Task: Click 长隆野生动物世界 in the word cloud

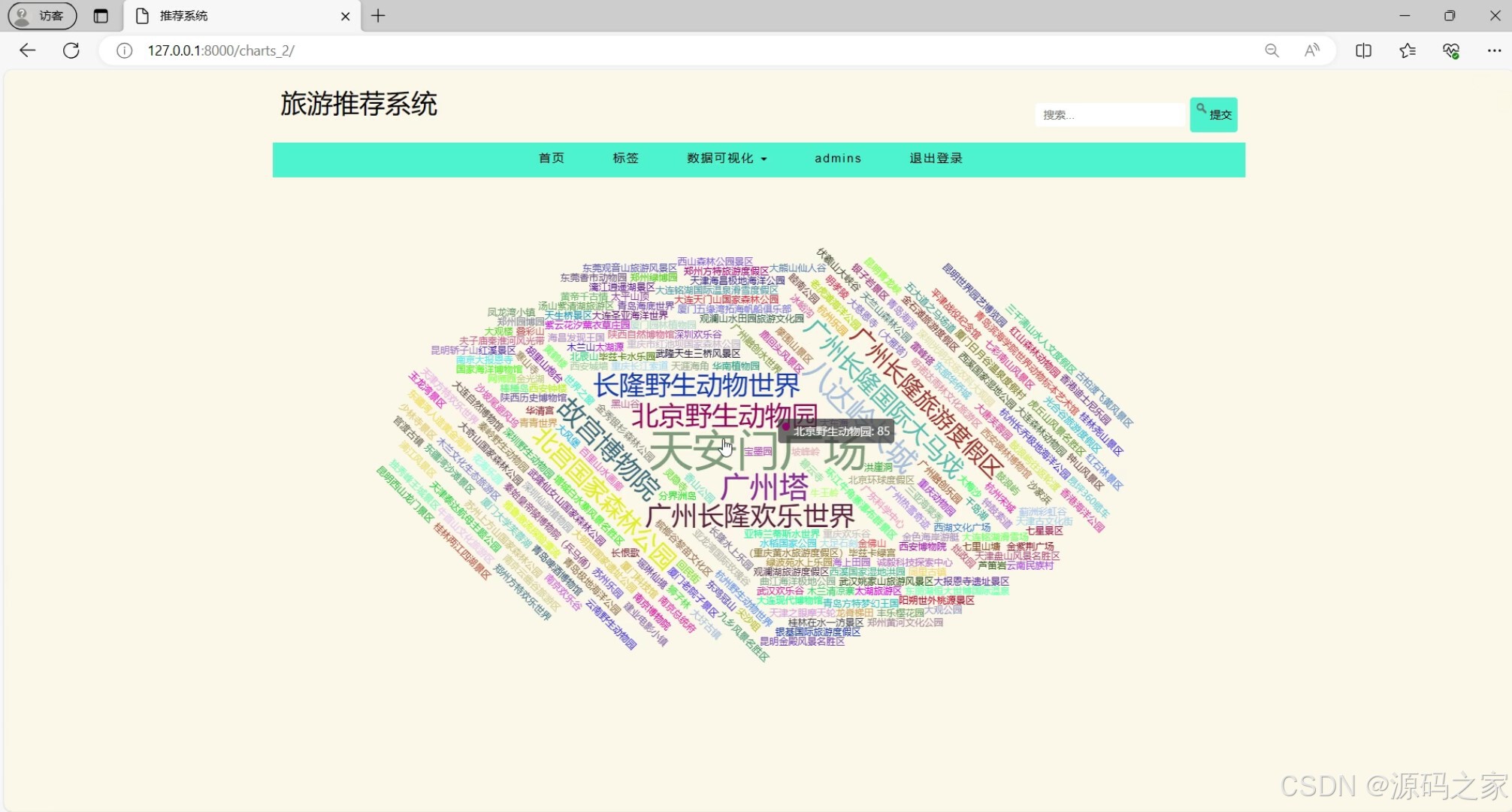Action: pyautogui.click(x=696, y=385)
